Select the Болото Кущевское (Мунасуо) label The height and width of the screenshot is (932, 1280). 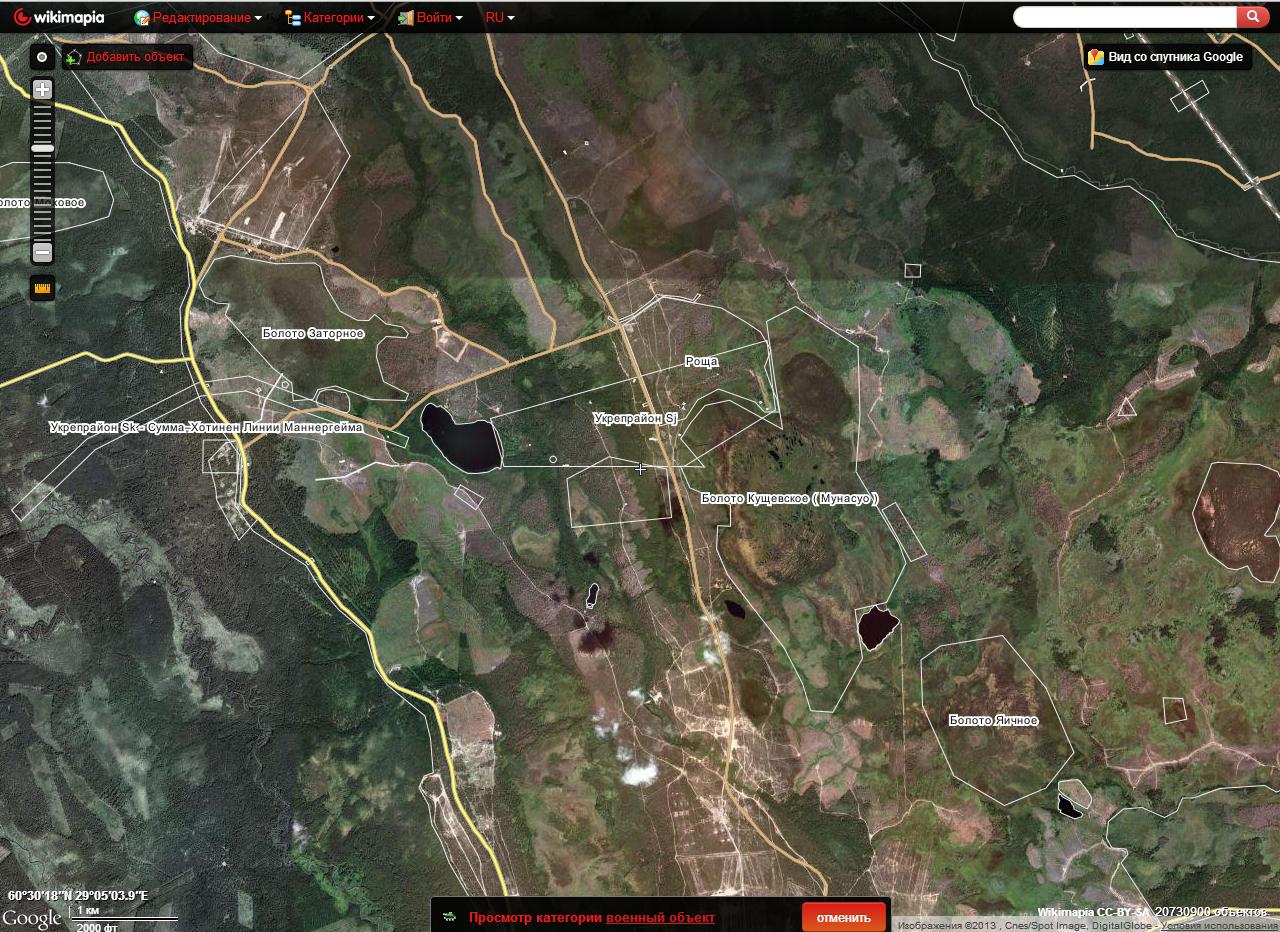[790, 498]
